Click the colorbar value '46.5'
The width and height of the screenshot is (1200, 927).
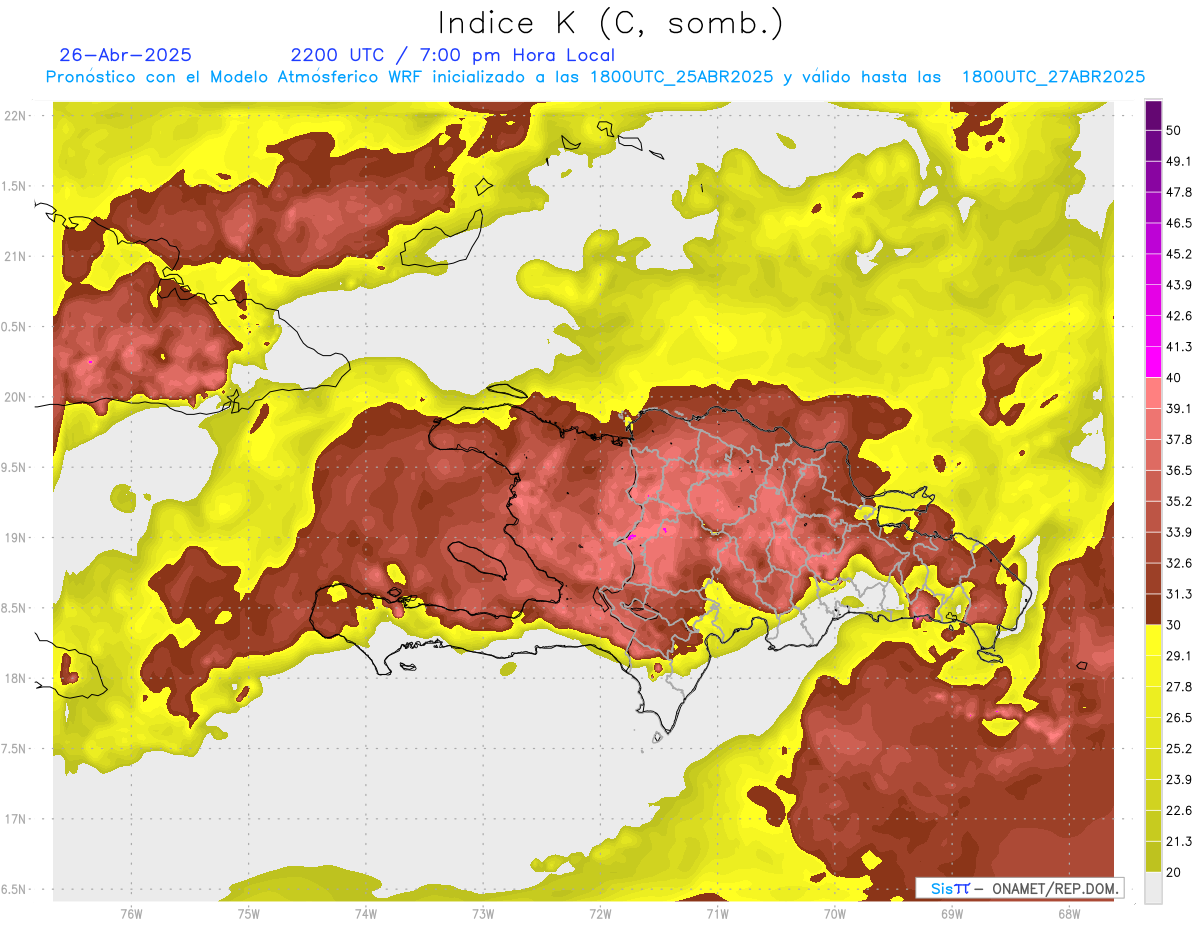pyautogui.click(x=1179, y=223)
